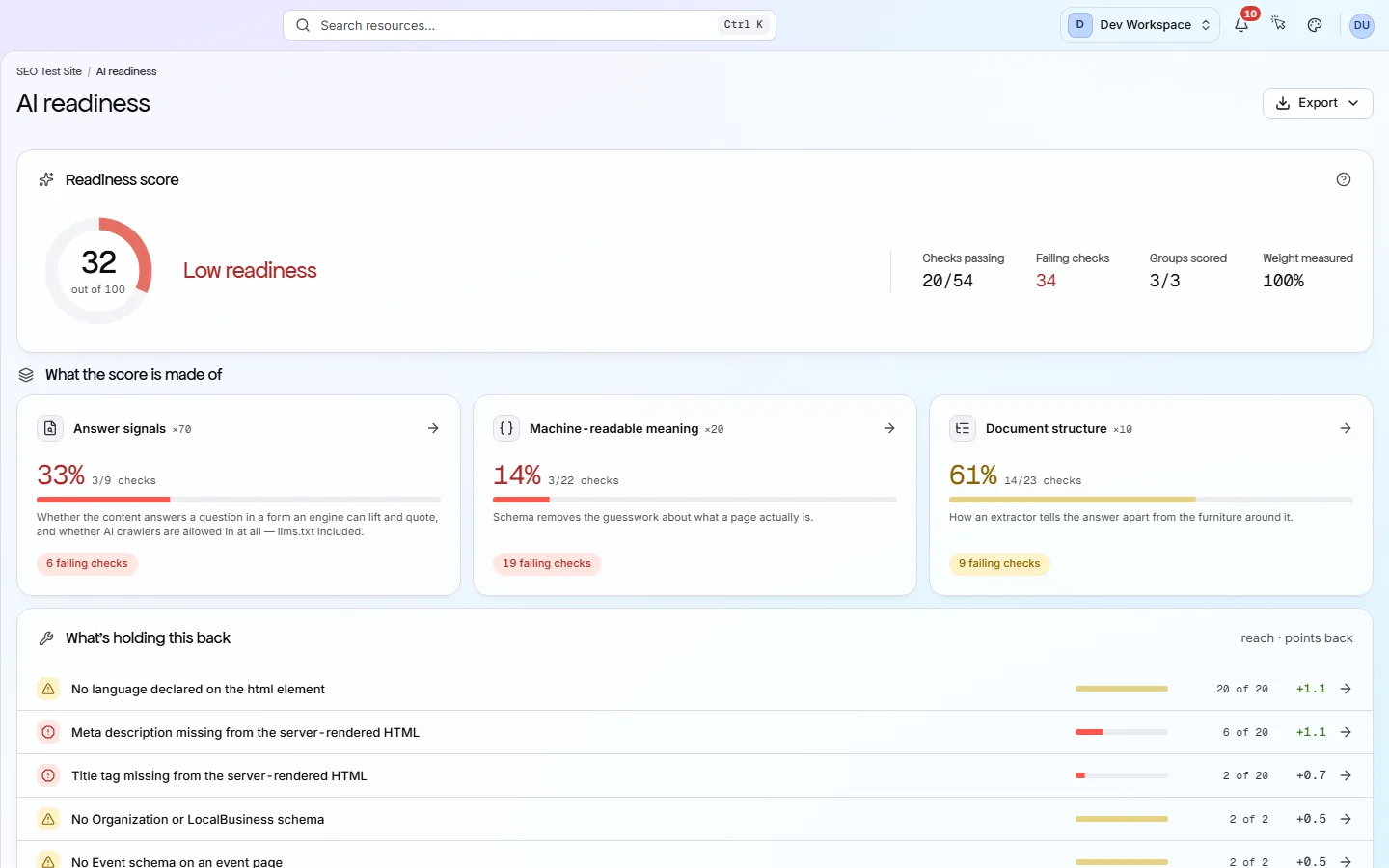Select 'Meta description missing from the server-rendered HTML'

pyautogui.click(x=245, y=732)
